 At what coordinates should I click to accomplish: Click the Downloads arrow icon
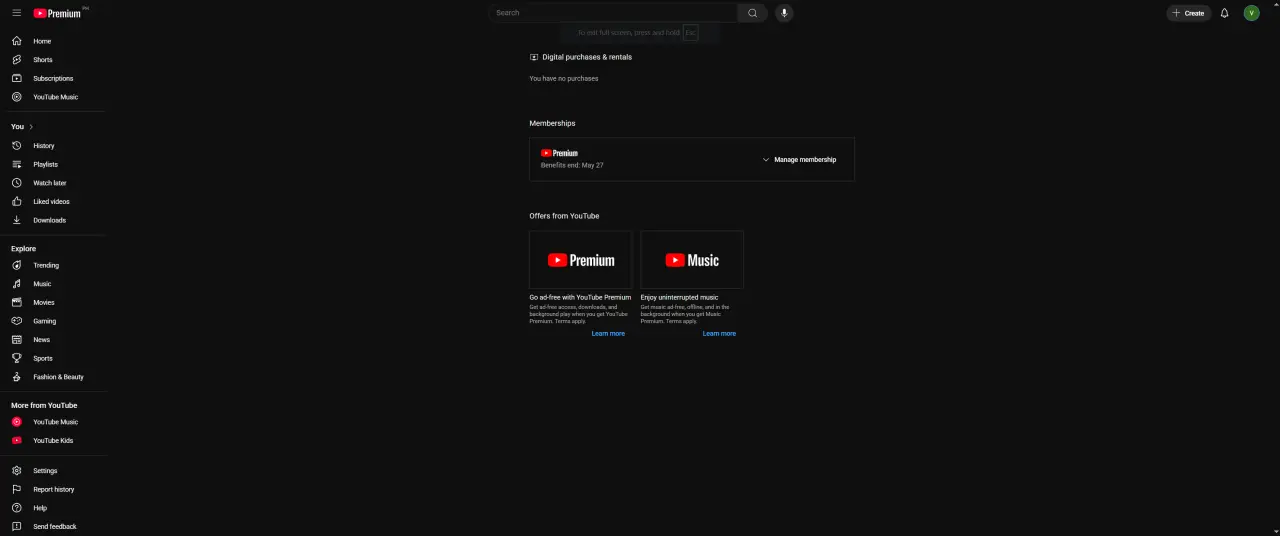[x=16, y=220]
